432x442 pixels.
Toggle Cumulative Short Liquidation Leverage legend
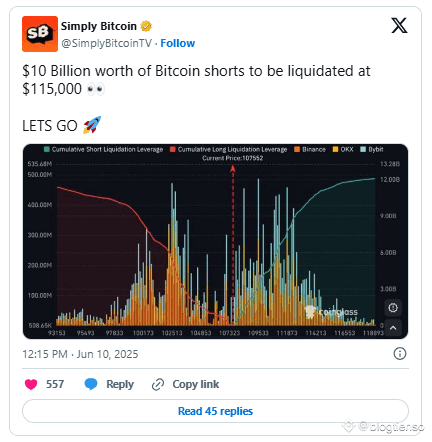point(103,149)
